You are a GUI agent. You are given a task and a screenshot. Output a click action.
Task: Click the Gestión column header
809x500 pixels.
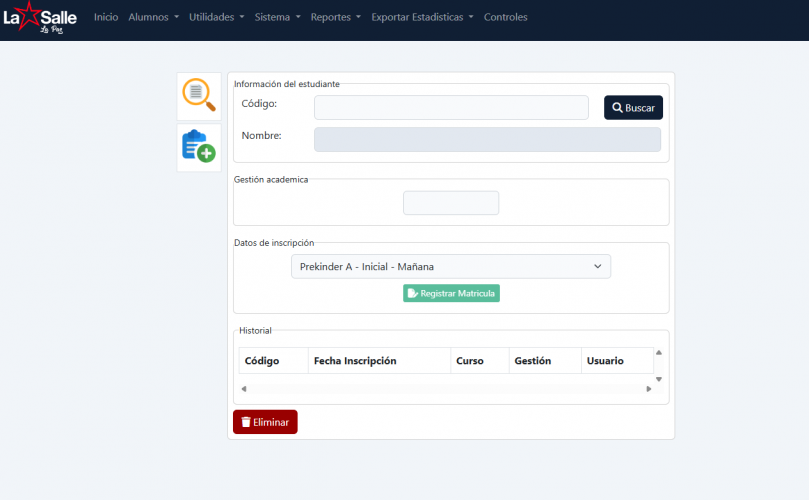tap(545, 361)
